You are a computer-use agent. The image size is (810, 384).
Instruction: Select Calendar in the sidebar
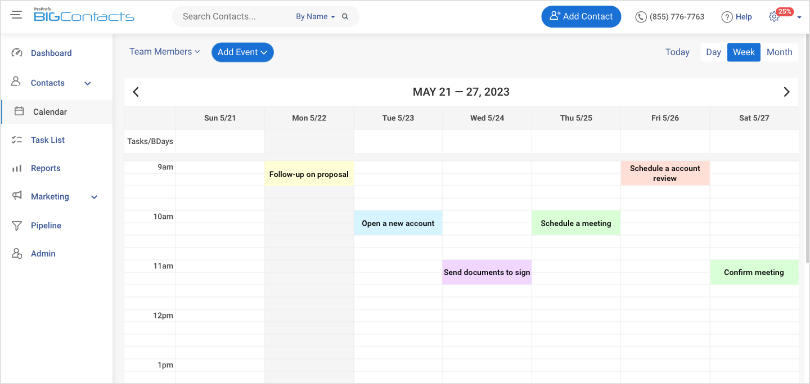point(57,112)
